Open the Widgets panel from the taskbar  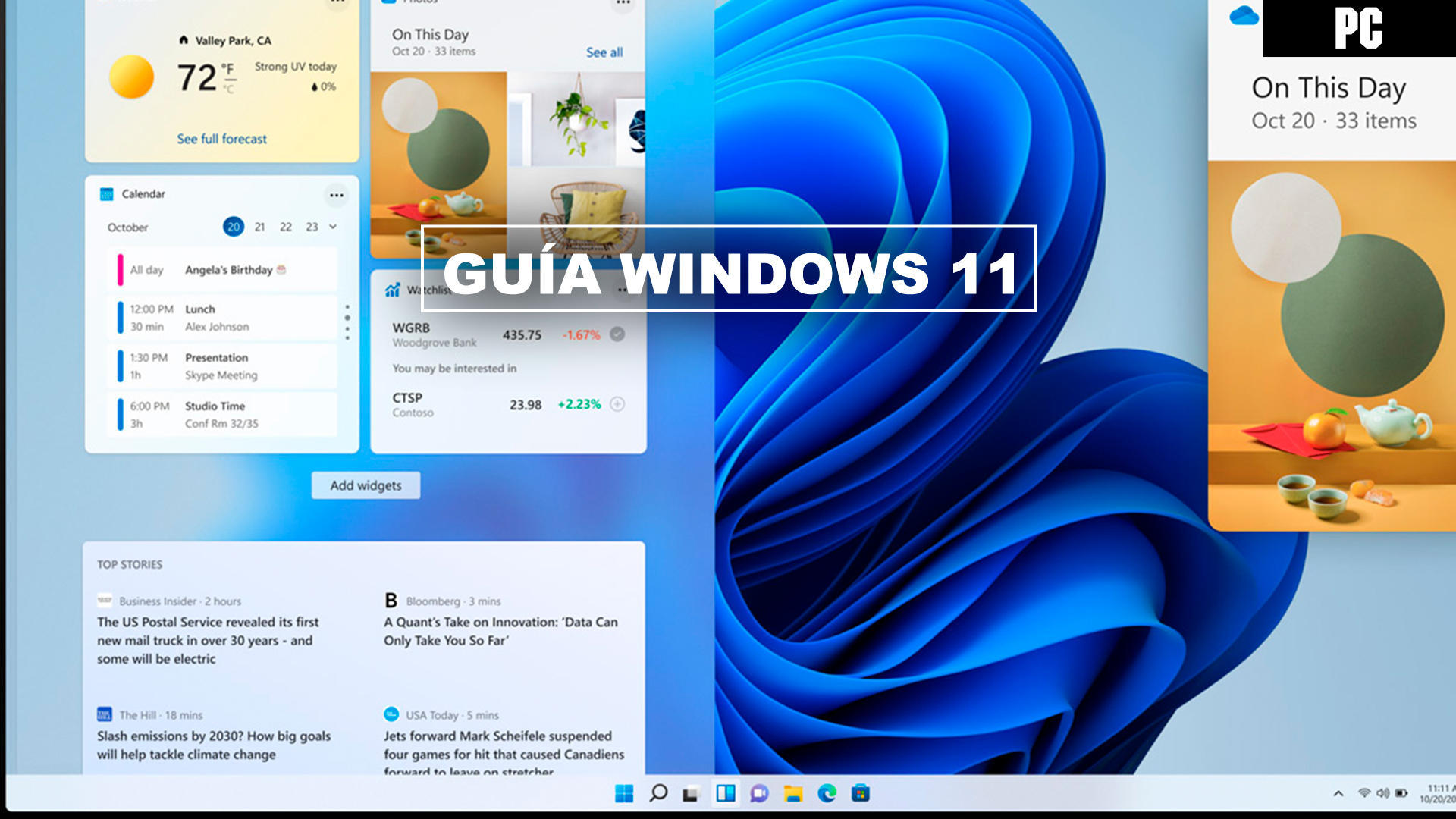(x=726, y=794)
